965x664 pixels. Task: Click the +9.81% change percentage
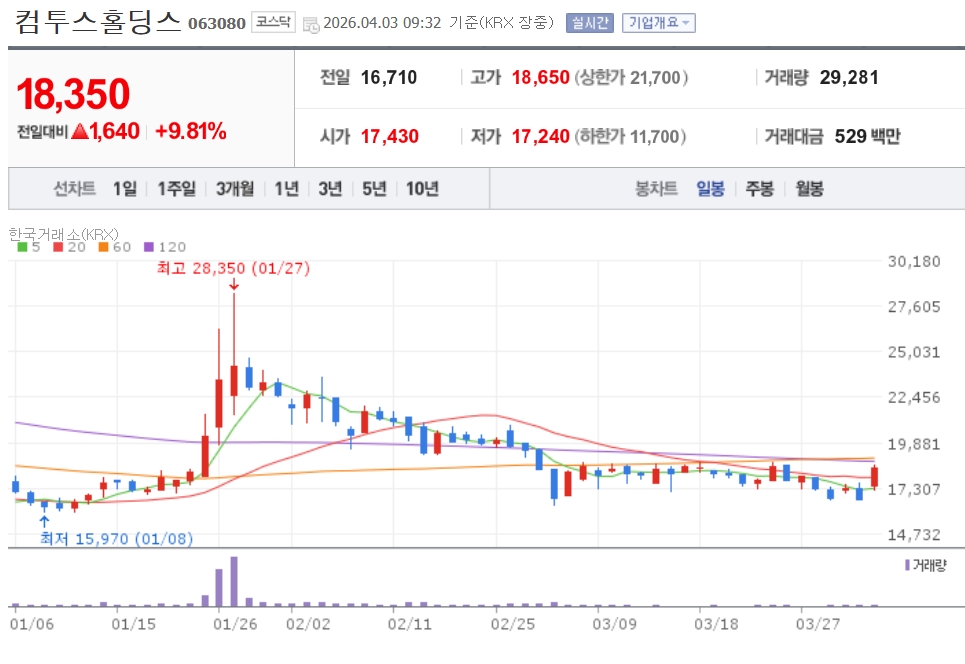tap(191, 131)
